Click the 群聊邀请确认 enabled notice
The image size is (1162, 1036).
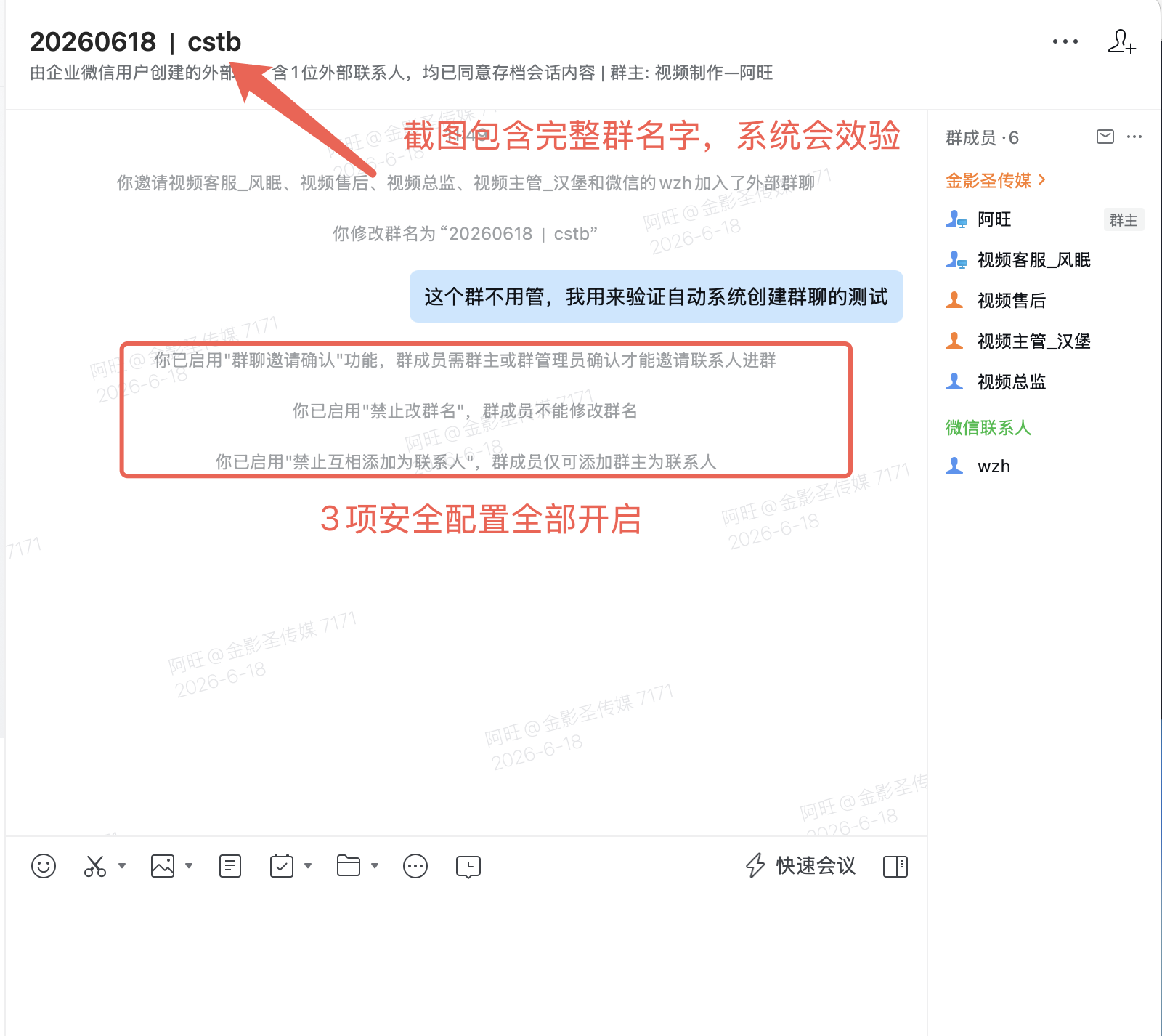465,360
